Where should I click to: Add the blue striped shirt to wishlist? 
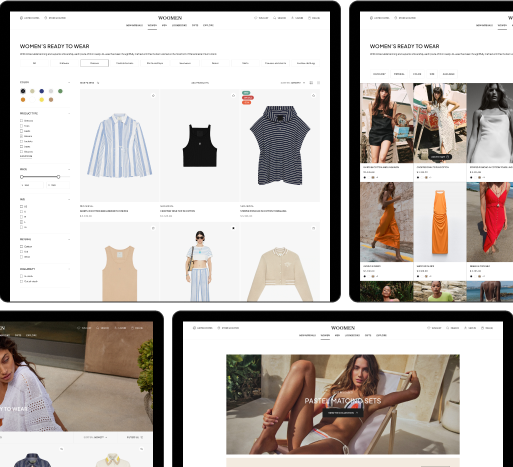tap(153, 96)
